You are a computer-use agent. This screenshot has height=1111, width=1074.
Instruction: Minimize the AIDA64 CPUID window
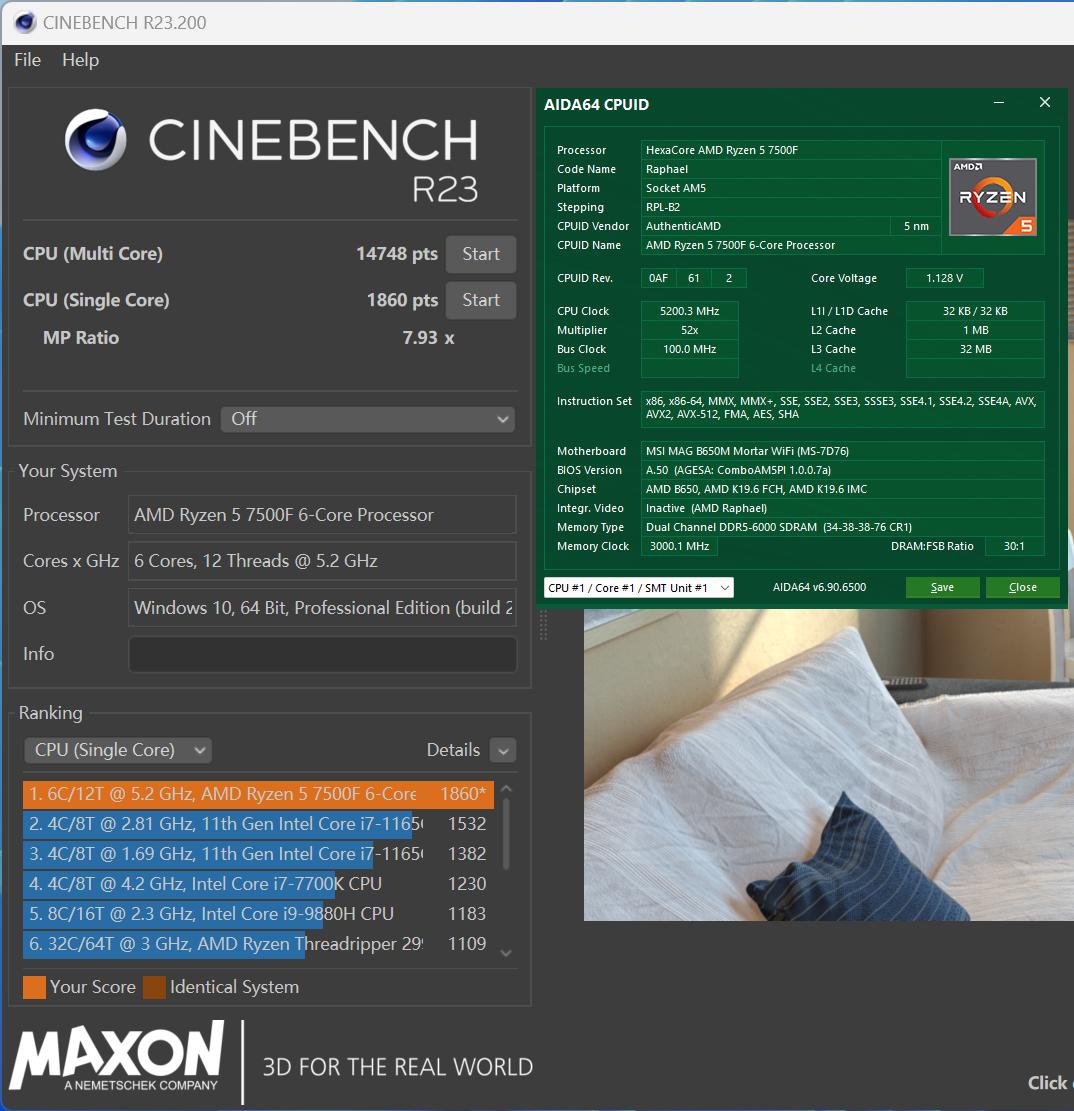point(999,103)
